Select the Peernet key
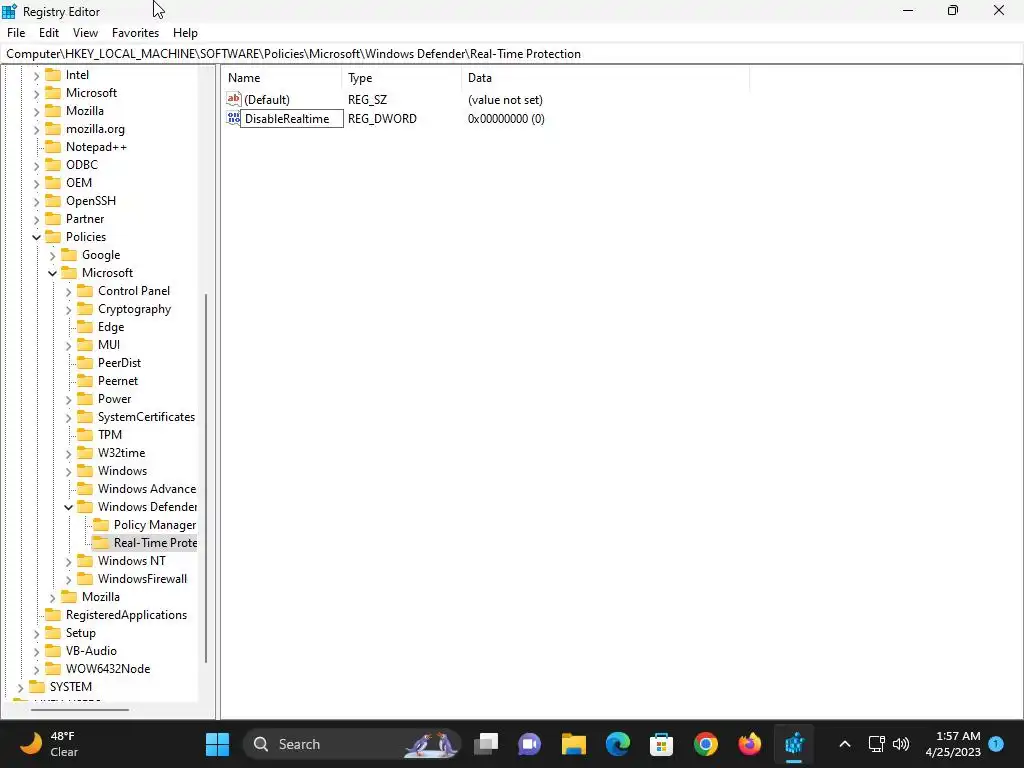The image size is (1024, 768). (x=118, y=381)
